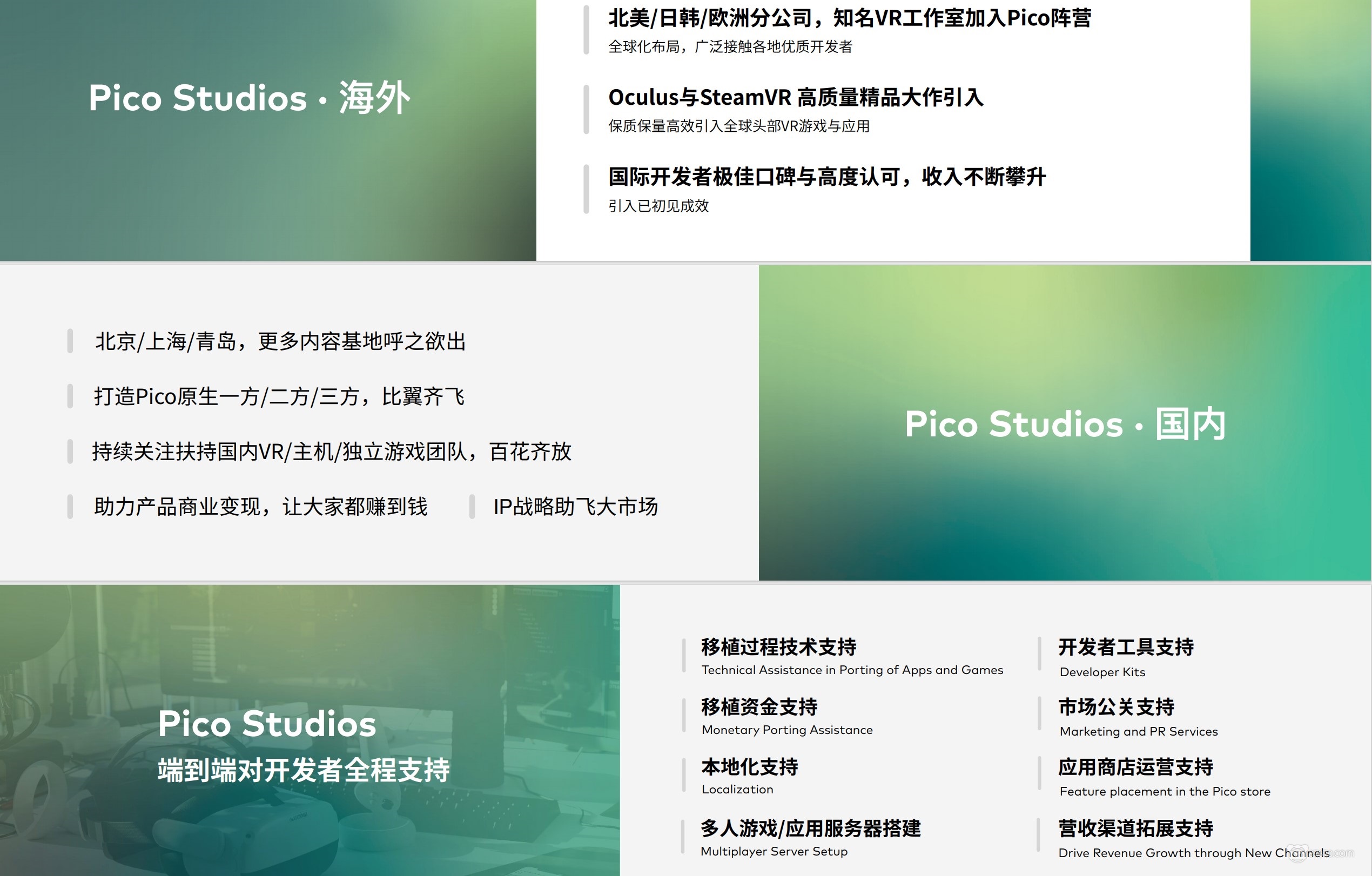Select the 打造Pico原生一方/二方/三方 bullet line
1372x876 pixels.
279,396
